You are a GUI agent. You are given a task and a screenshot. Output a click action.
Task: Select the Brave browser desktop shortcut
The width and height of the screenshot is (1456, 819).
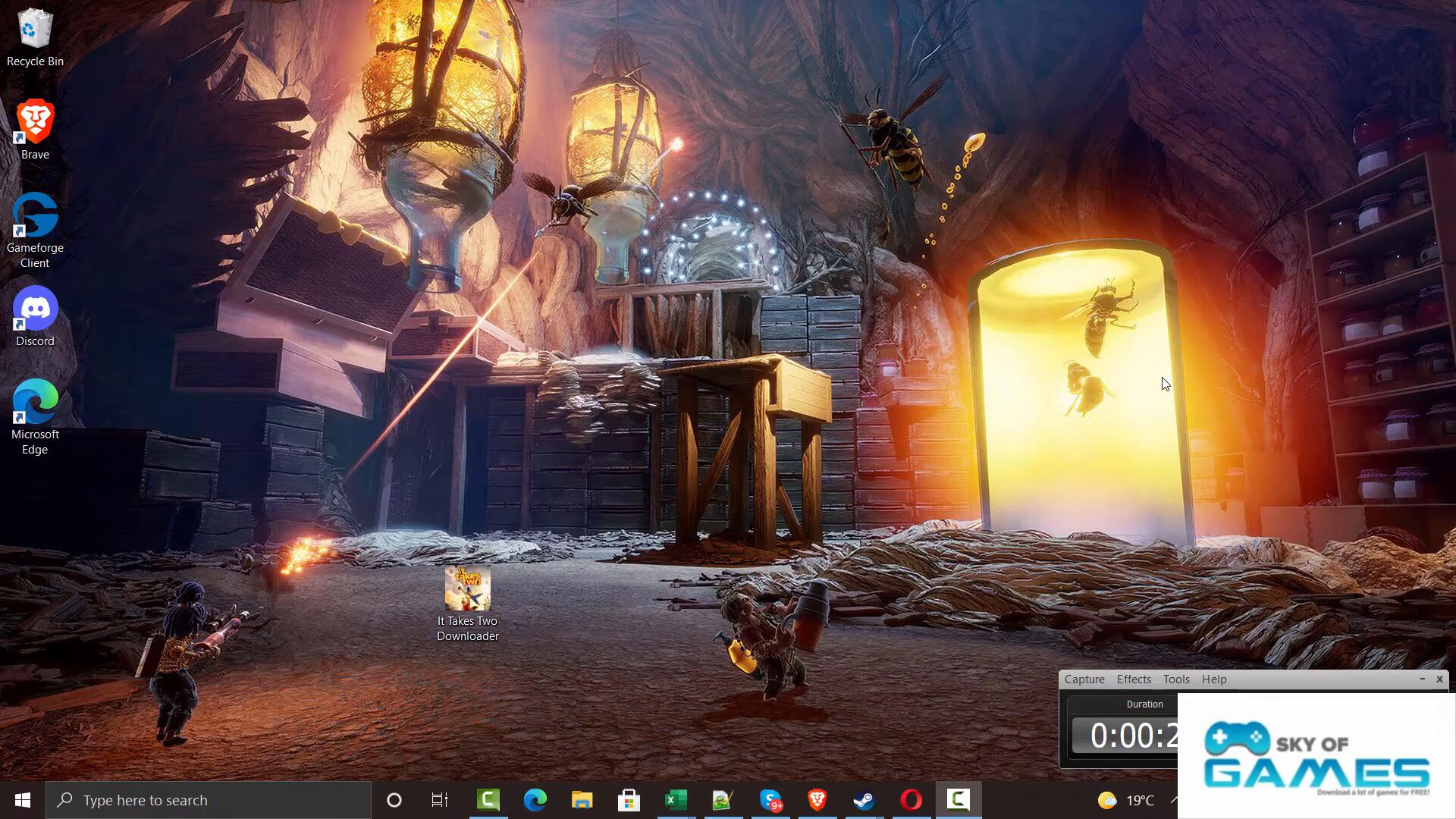[x=35, y=129]
